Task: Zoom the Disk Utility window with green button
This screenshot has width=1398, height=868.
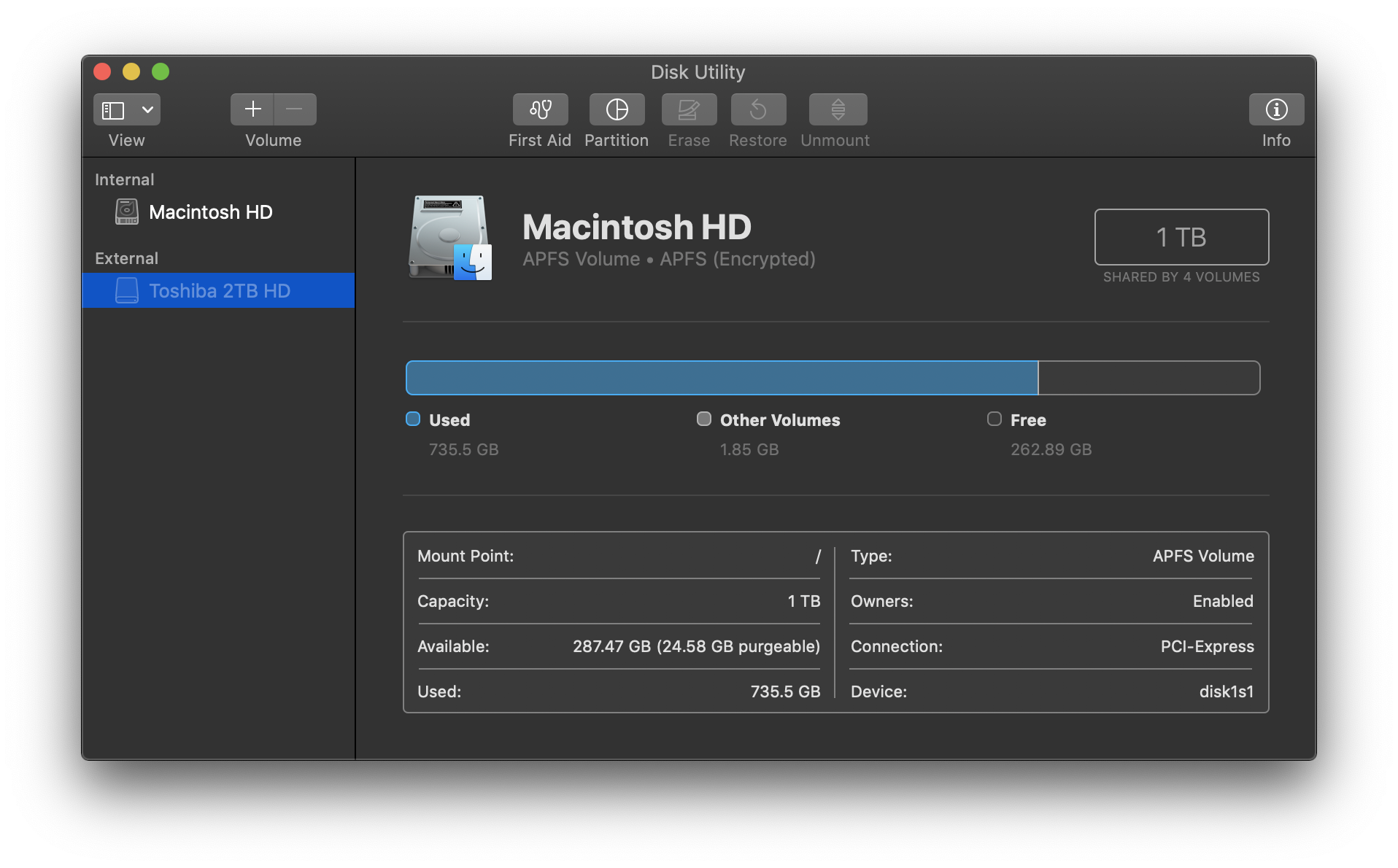Action: 161,71
